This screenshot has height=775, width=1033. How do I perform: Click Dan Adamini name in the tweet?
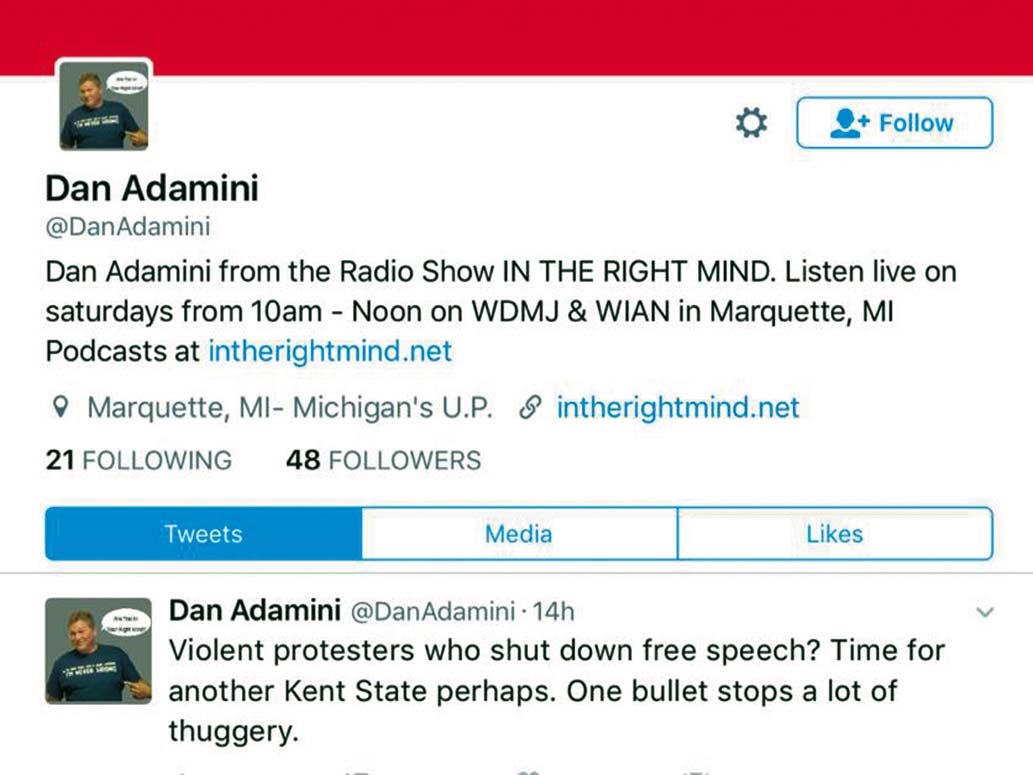click(x=255, y=610)
